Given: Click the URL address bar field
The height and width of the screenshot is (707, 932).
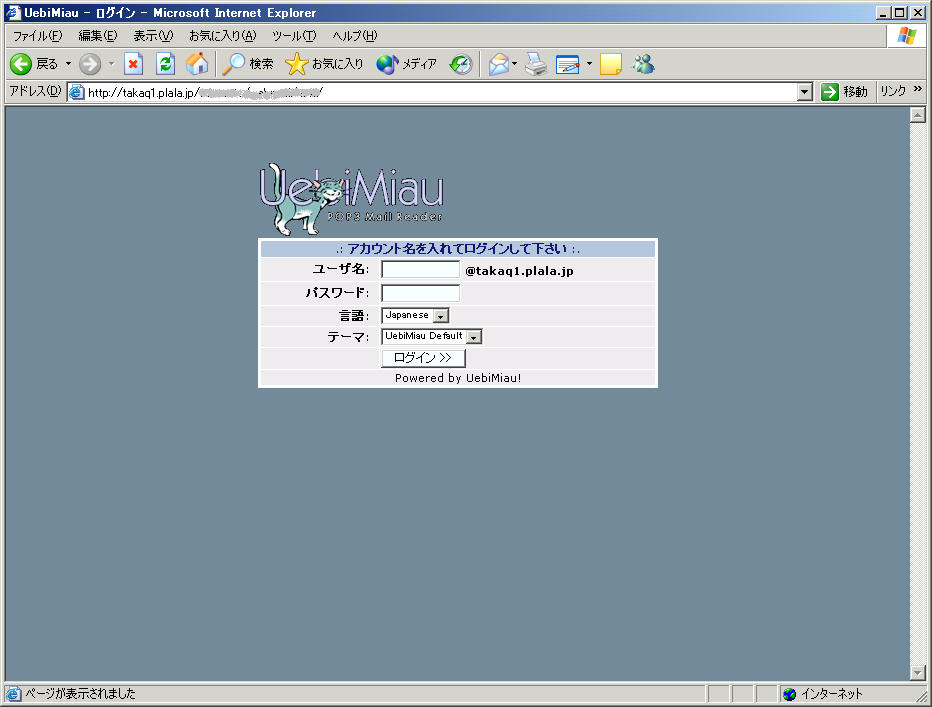Looking at the screenshot, I should tap(440, 92).
